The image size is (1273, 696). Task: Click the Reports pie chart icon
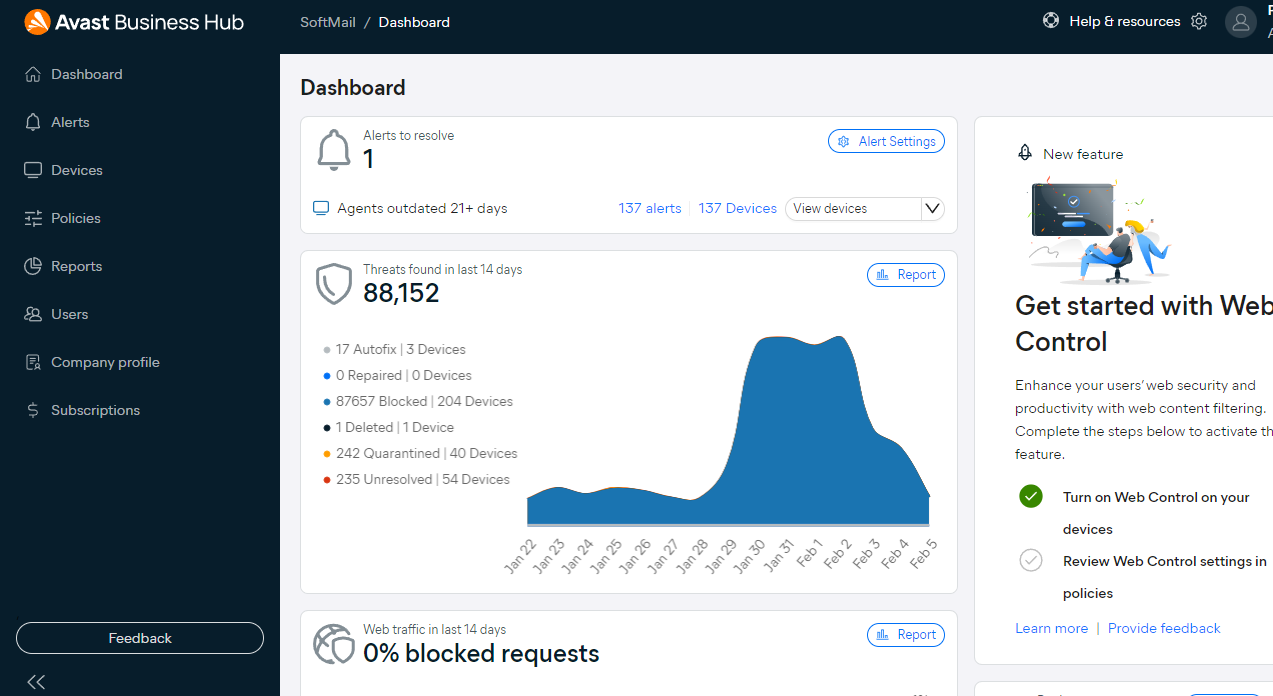33,266
